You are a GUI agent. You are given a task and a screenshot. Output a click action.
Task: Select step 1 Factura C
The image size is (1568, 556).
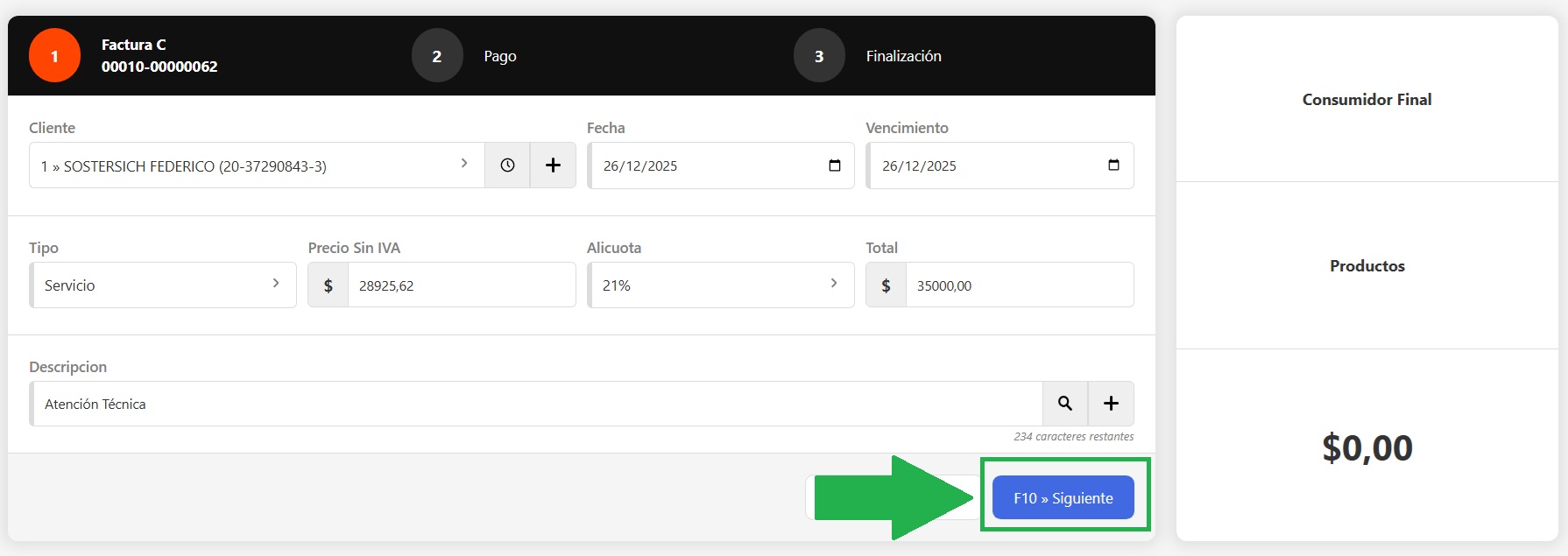54,56
